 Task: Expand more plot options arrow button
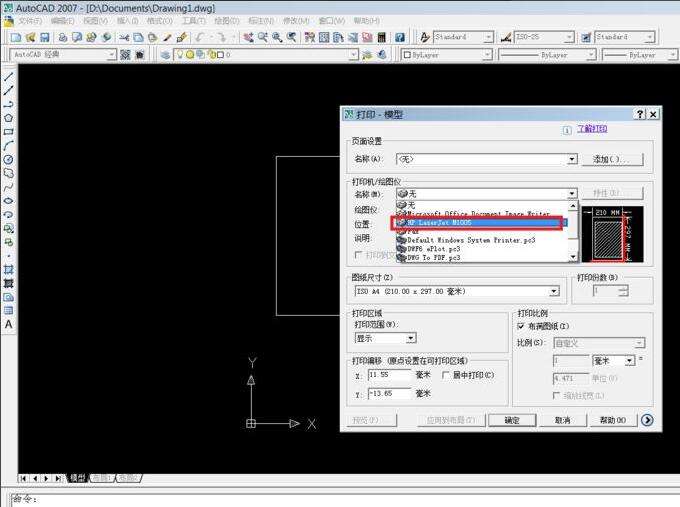pyautogui.click(x=647, y=420)
